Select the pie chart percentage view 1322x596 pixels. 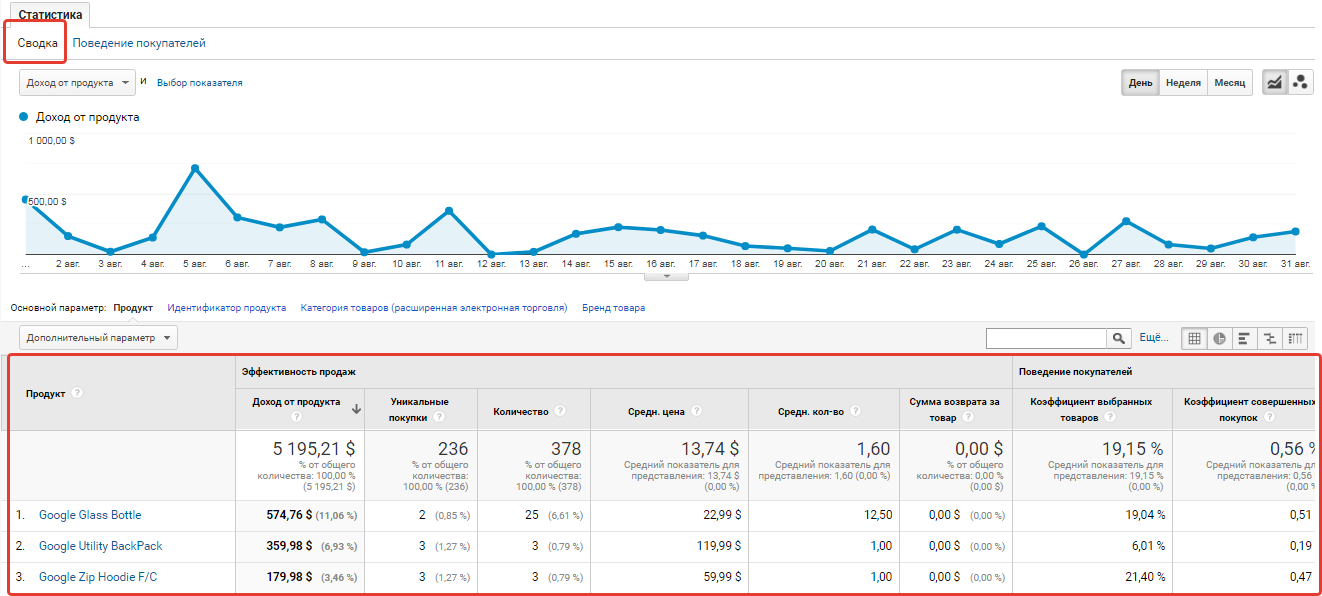(1219, 338)
